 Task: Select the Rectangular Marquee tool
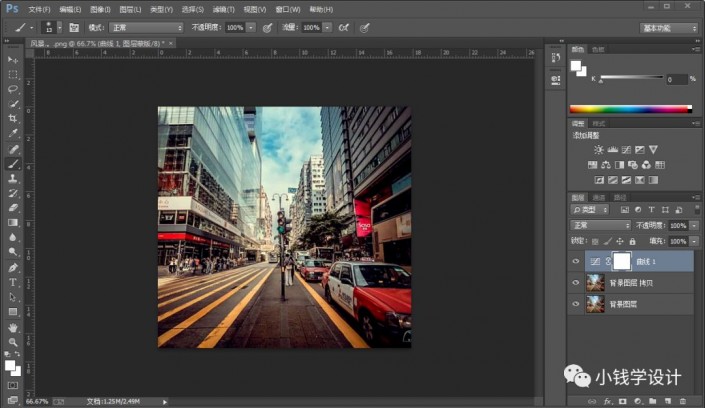(x=13, y=74)
